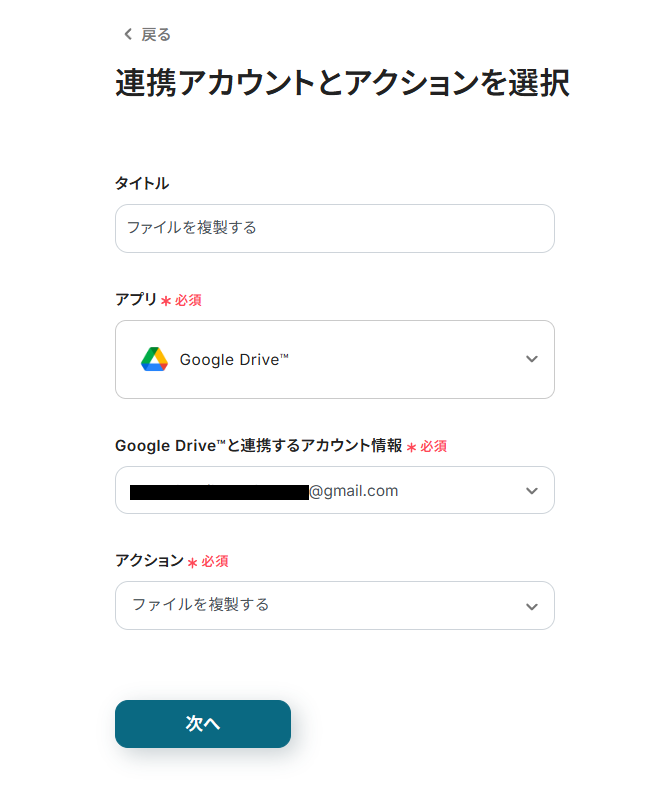Click the Google Drive logo icon
This screenshot has width=667, height=795.
tap(154, 359)
